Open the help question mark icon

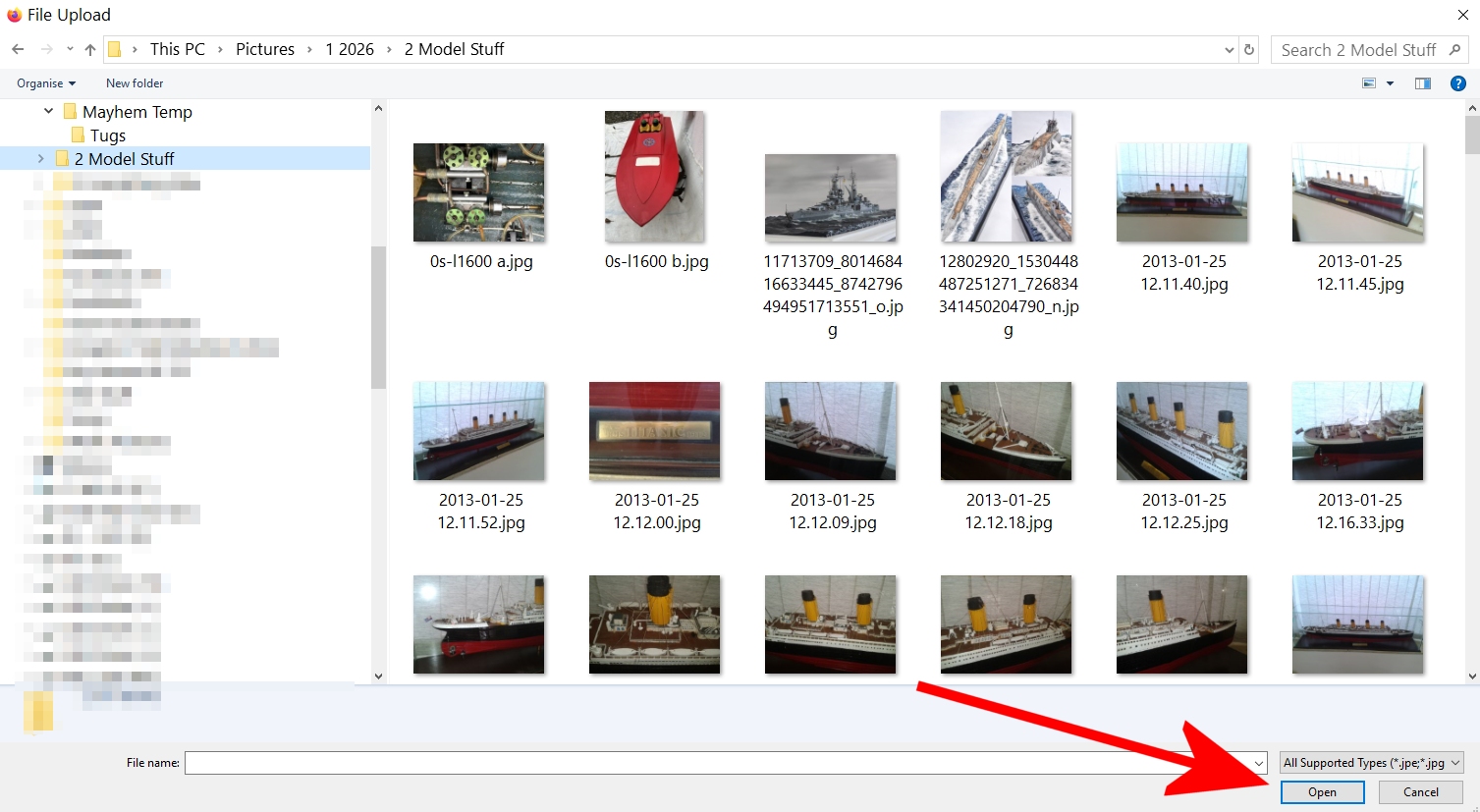1458,83
